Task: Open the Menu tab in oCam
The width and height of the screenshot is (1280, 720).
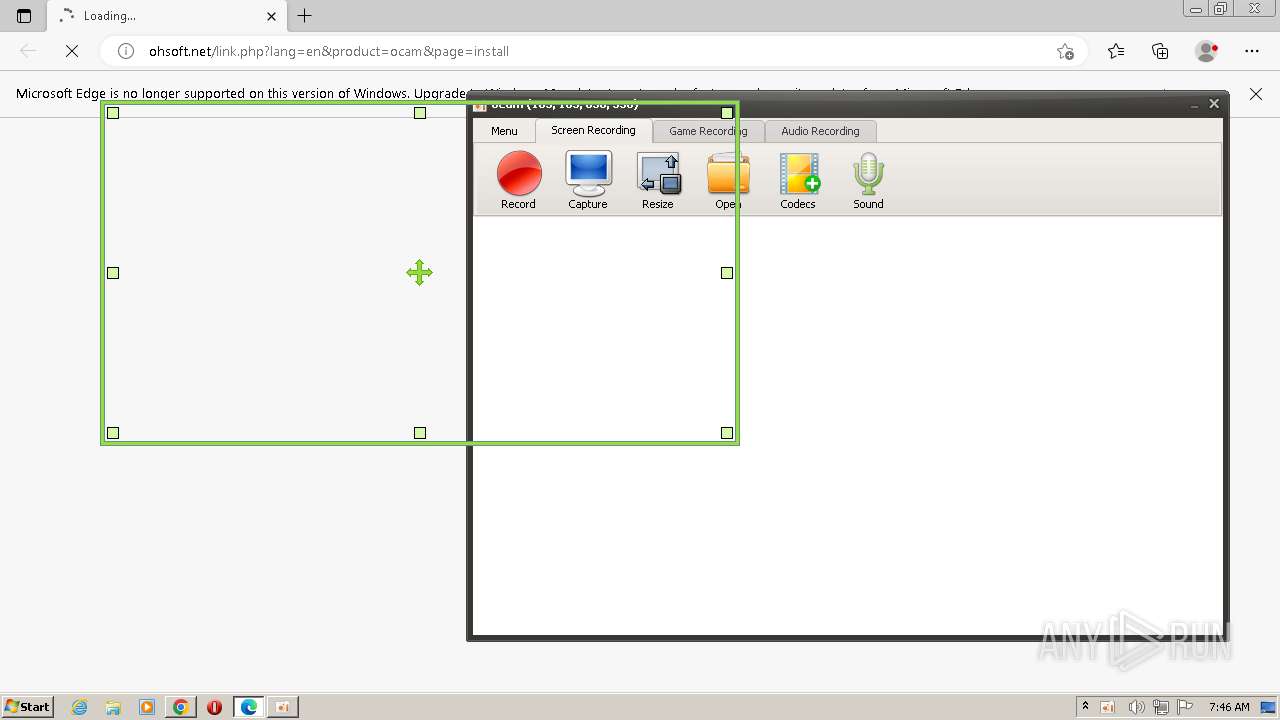Action: pyautogui.click(x=504, y=131)
